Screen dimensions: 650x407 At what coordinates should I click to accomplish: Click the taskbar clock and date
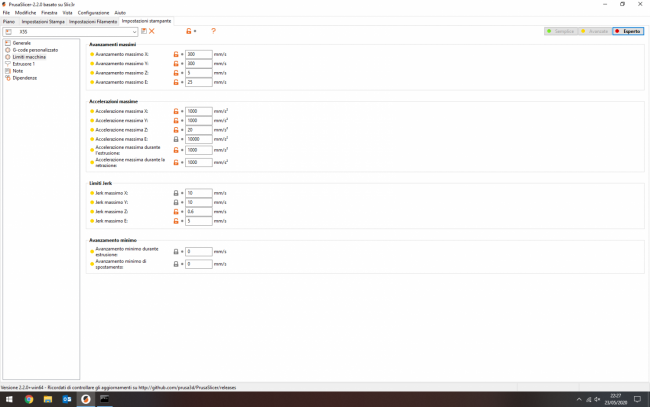(x=616, y=400)
